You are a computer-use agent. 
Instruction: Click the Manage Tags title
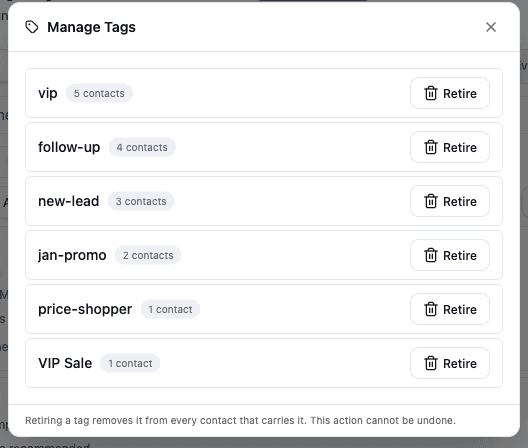91,27
